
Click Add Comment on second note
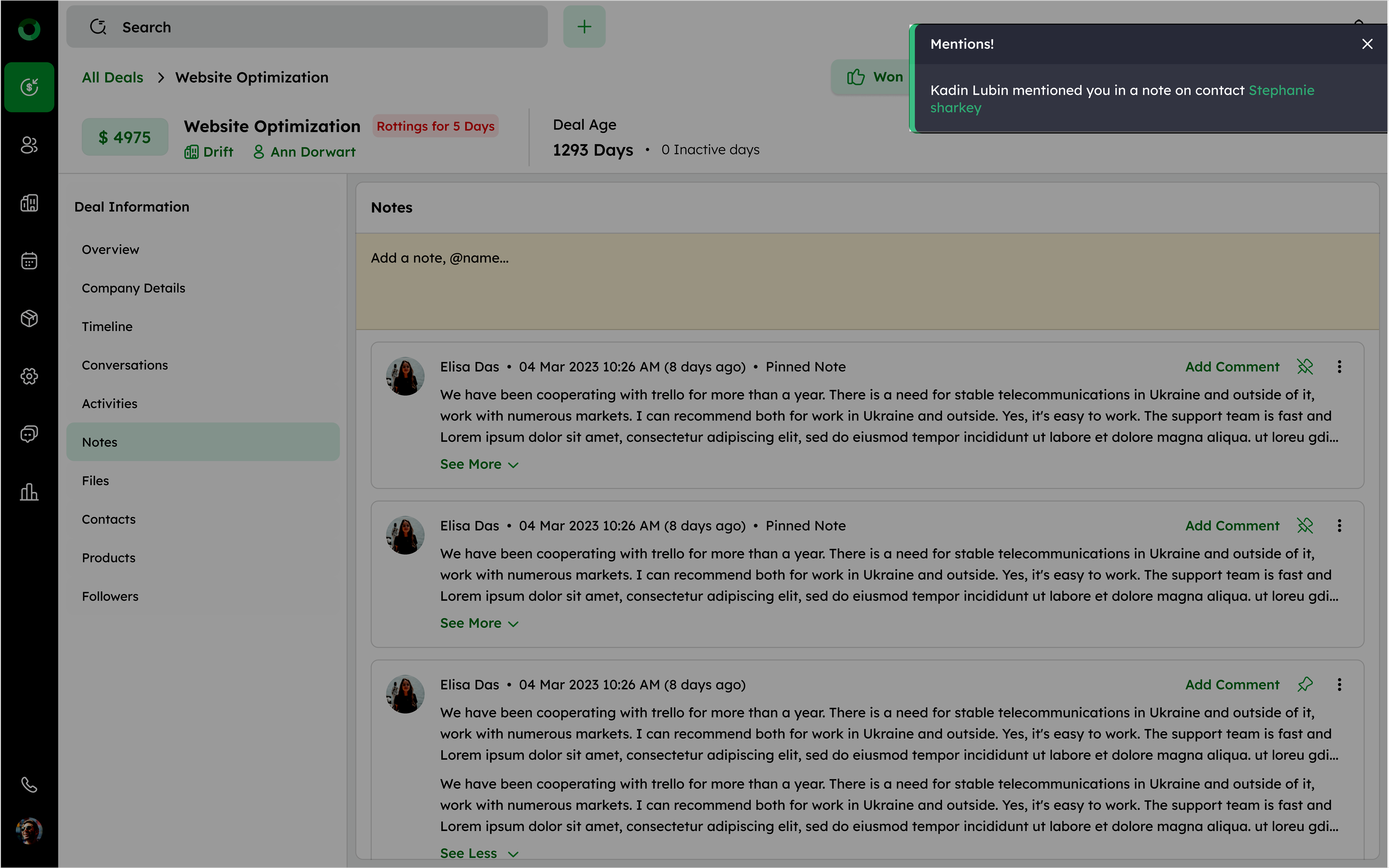(1232, 526)
